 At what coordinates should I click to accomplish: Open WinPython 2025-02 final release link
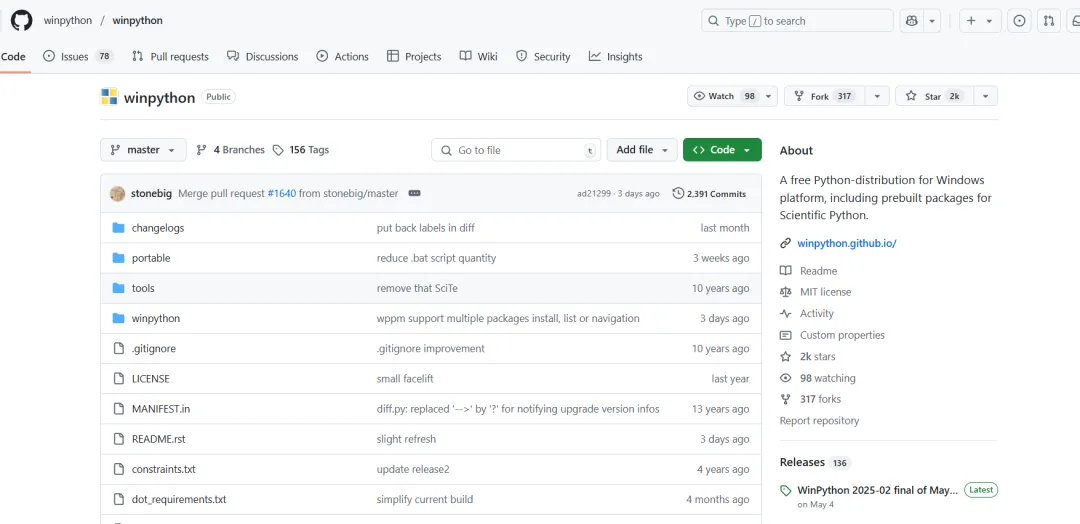point(877,490)
